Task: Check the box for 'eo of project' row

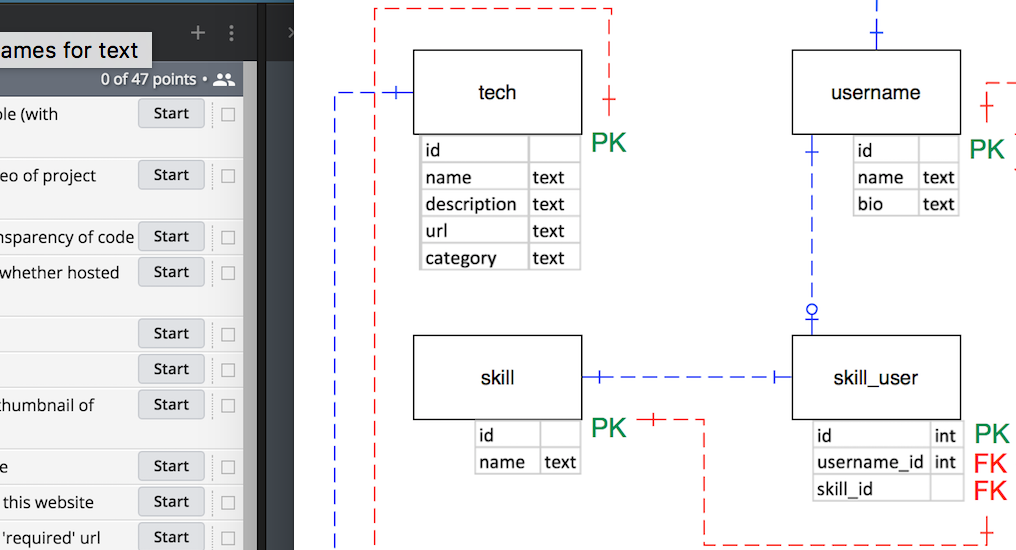Action: [228, 176]
